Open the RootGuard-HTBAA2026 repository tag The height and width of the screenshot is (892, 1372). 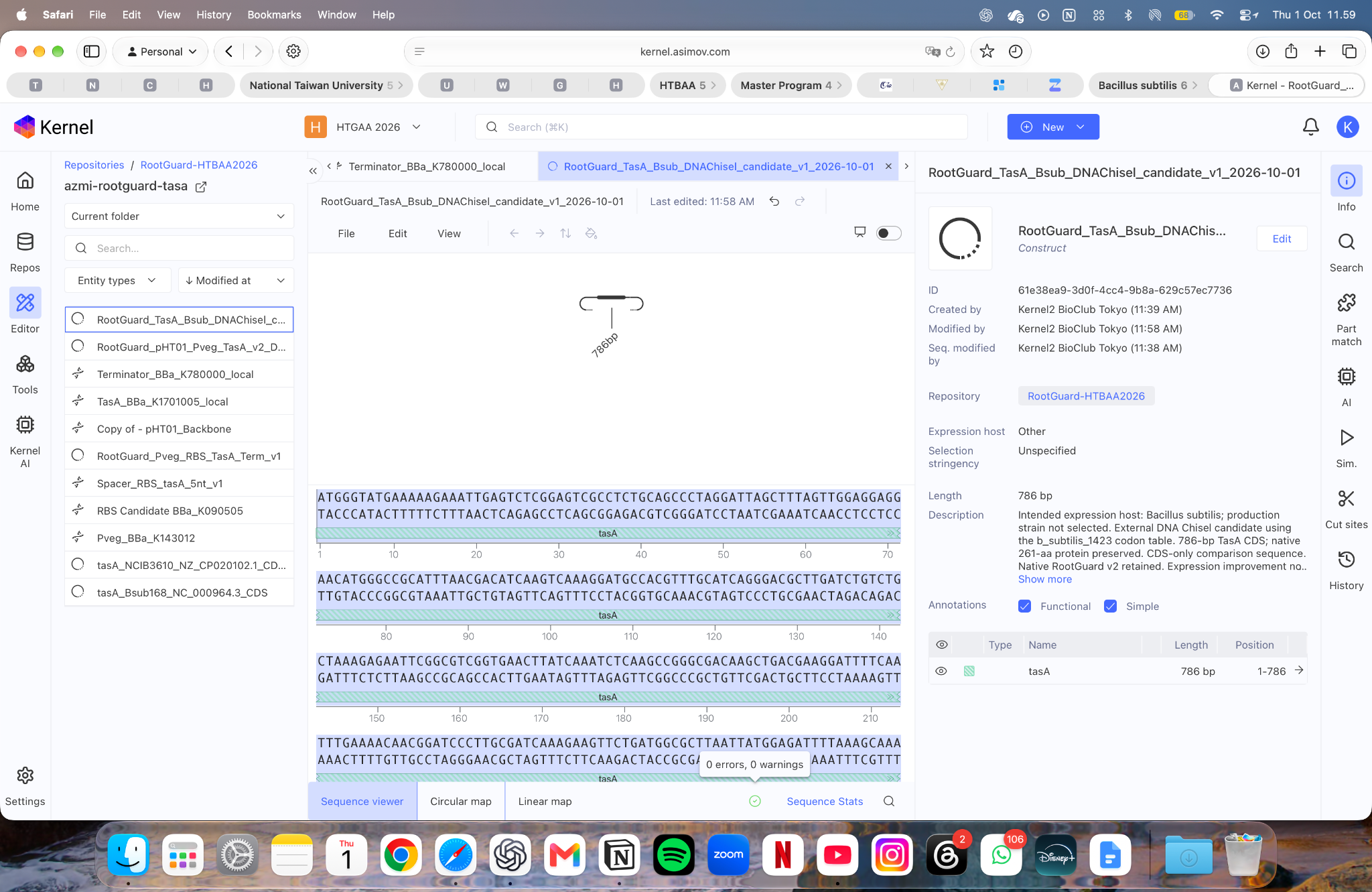point(1086,396)
